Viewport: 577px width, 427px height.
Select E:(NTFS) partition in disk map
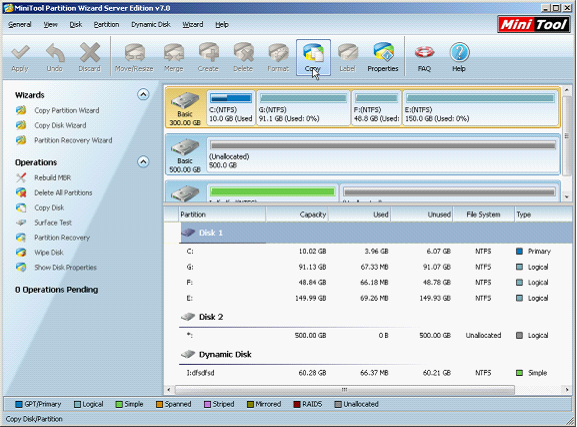coord(480,108)
